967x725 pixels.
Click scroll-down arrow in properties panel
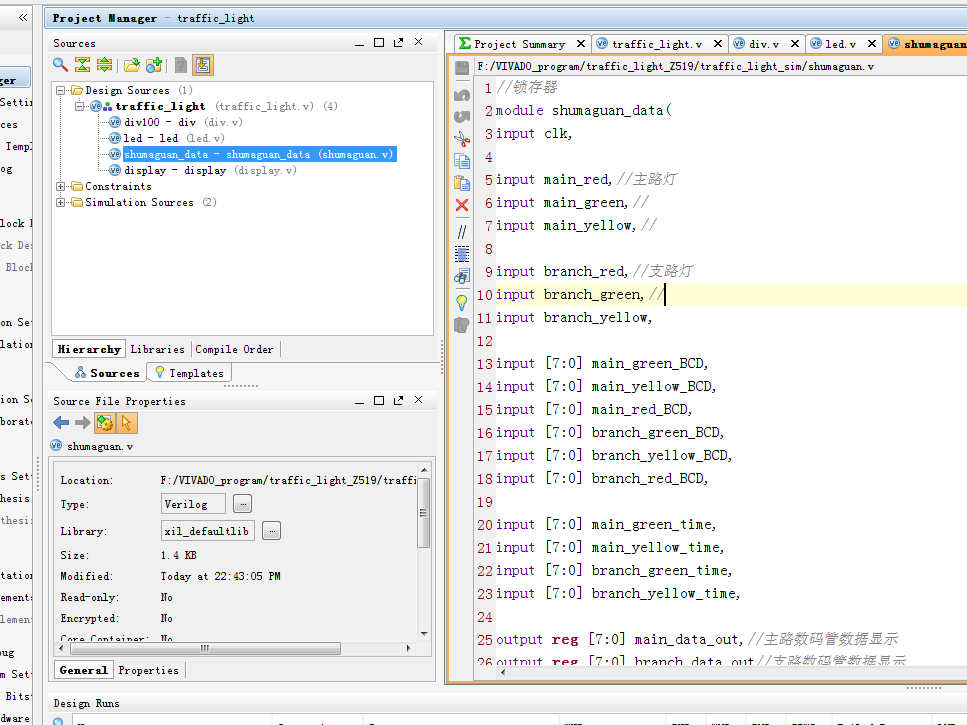424,634
